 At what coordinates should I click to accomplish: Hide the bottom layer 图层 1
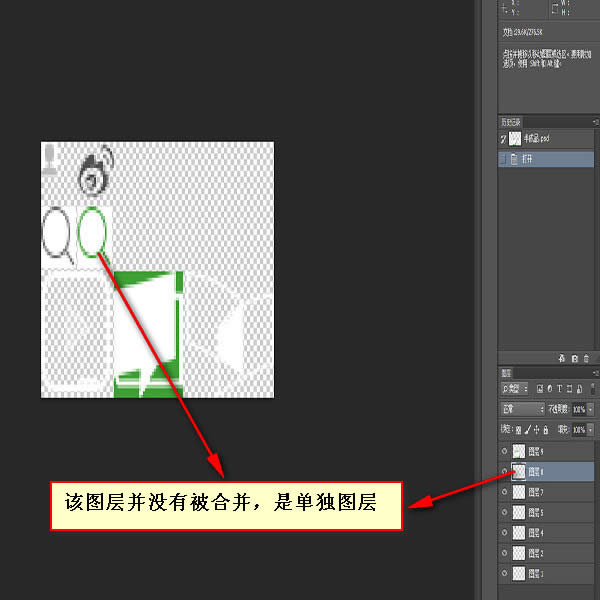[x=504, y=573]
